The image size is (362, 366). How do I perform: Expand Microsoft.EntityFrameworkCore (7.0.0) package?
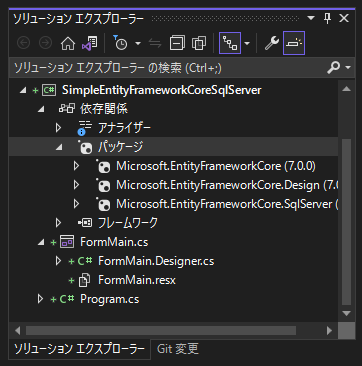(x=76, y=166)
